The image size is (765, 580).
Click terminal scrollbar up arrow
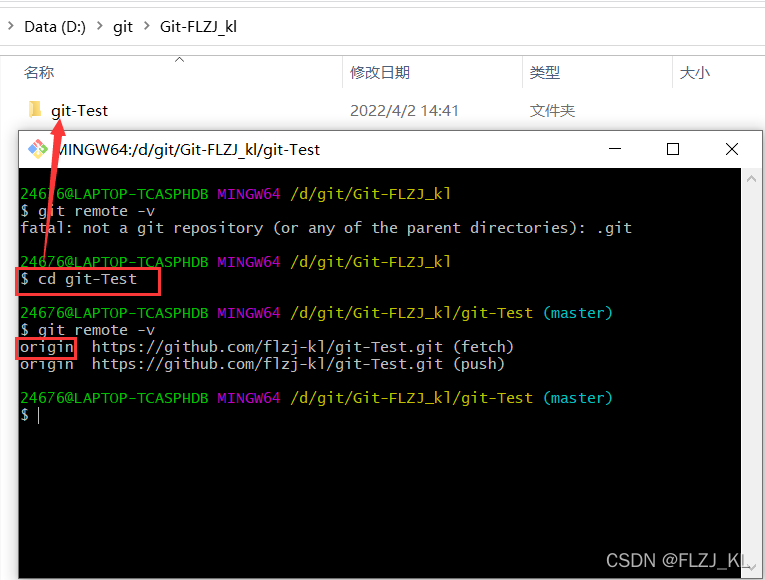coord(751,179)
